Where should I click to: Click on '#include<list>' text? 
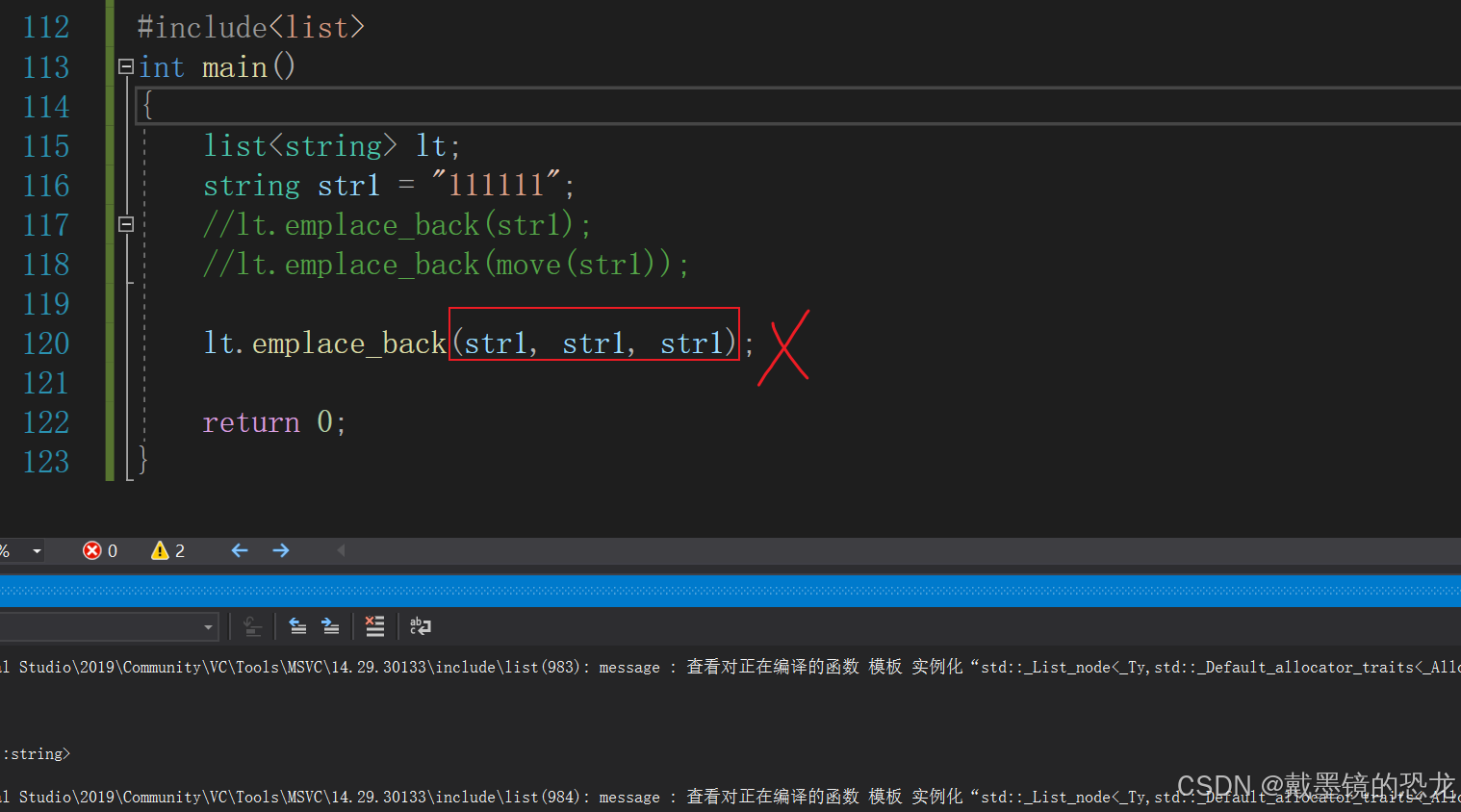pos(251,27)
